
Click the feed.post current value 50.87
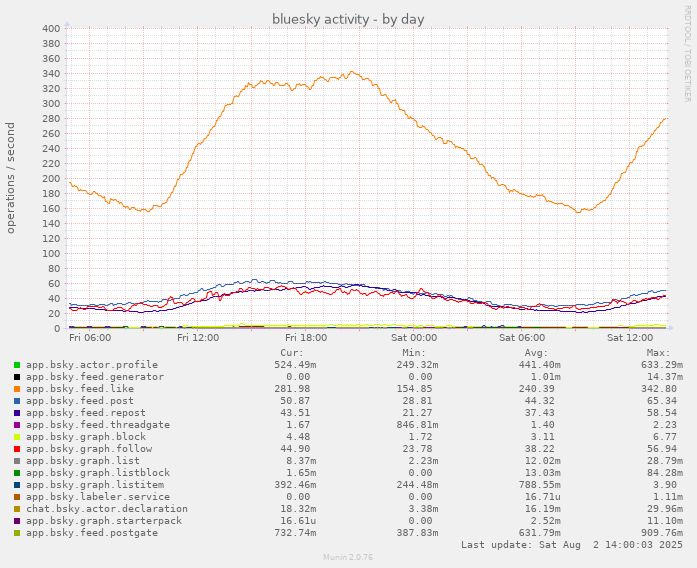[x=295, y=401]
